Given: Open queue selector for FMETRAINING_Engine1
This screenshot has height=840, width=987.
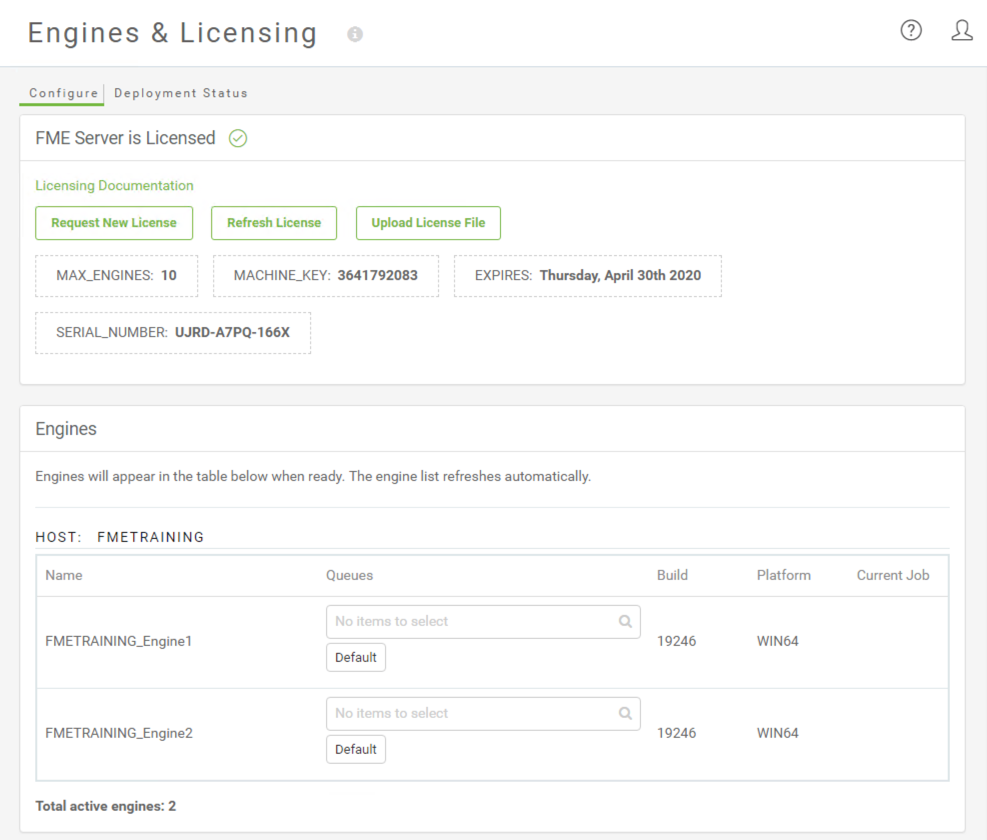Looking at the screenshot, I should 483,621.
